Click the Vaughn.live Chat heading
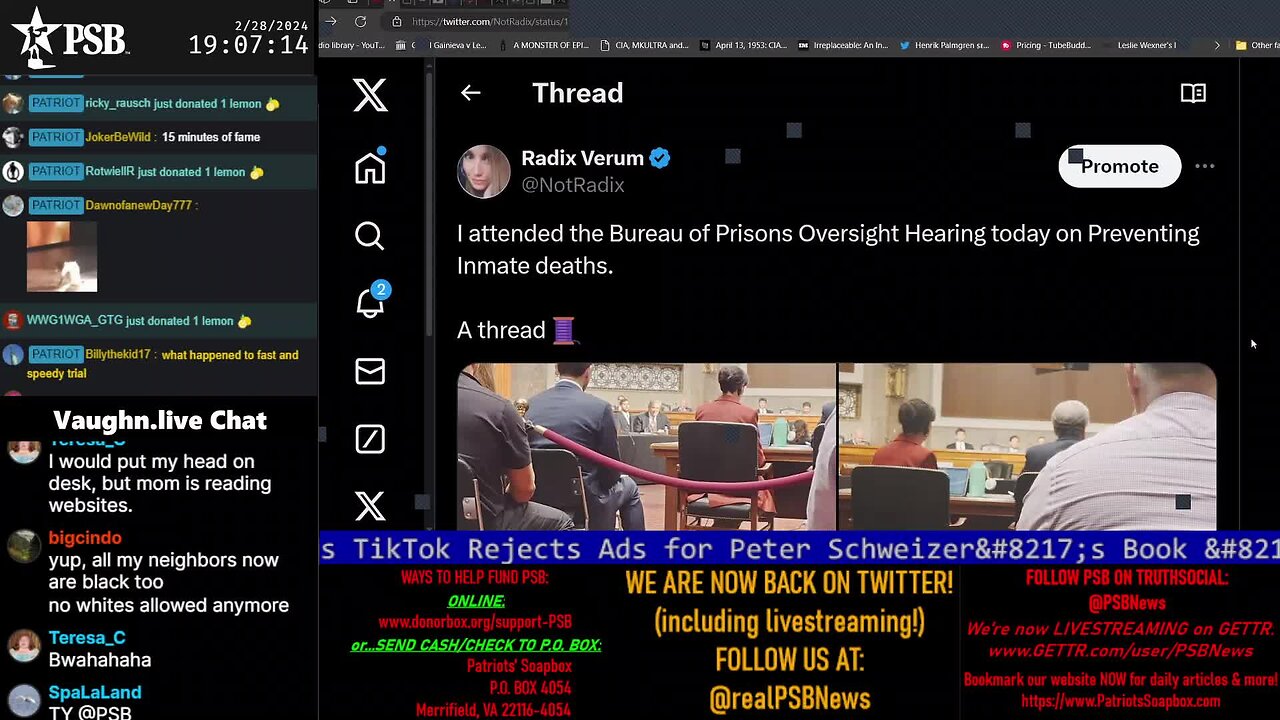Viewport: 1280px width, 720px height. click(160, 421)
